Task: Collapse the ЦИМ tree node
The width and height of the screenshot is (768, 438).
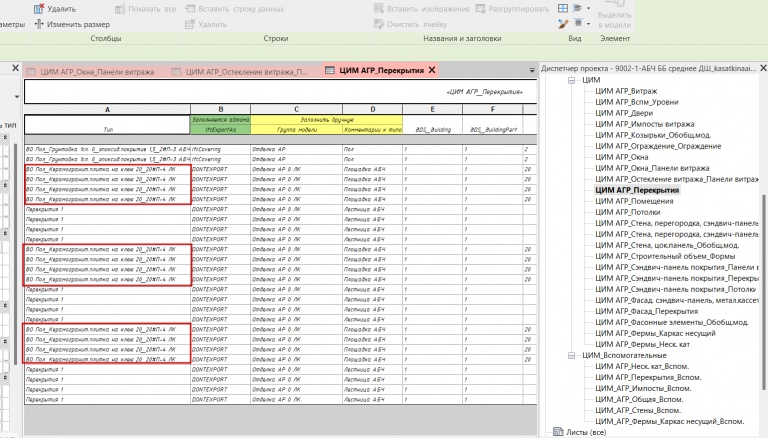Action: 572,80
